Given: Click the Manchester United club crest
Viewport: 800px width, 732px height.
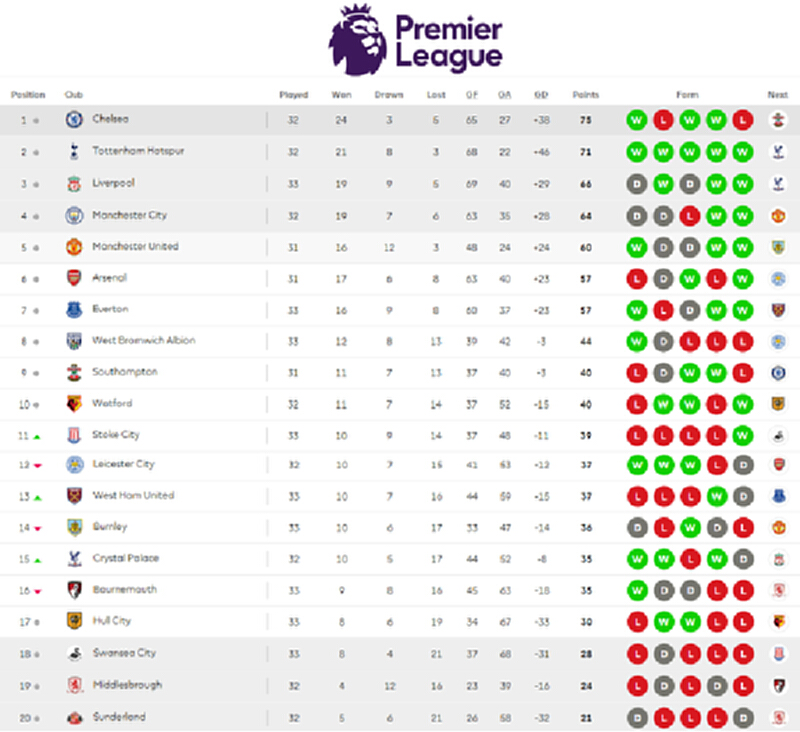Looking at the screenshot, I should [x=74, y=247].
